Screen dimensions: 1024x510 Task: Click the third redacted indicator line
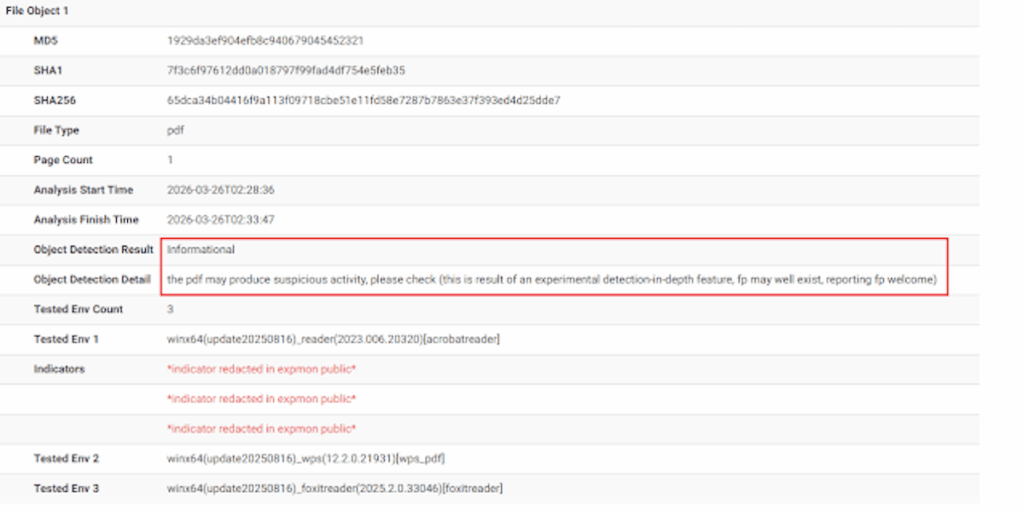[262, 429]
